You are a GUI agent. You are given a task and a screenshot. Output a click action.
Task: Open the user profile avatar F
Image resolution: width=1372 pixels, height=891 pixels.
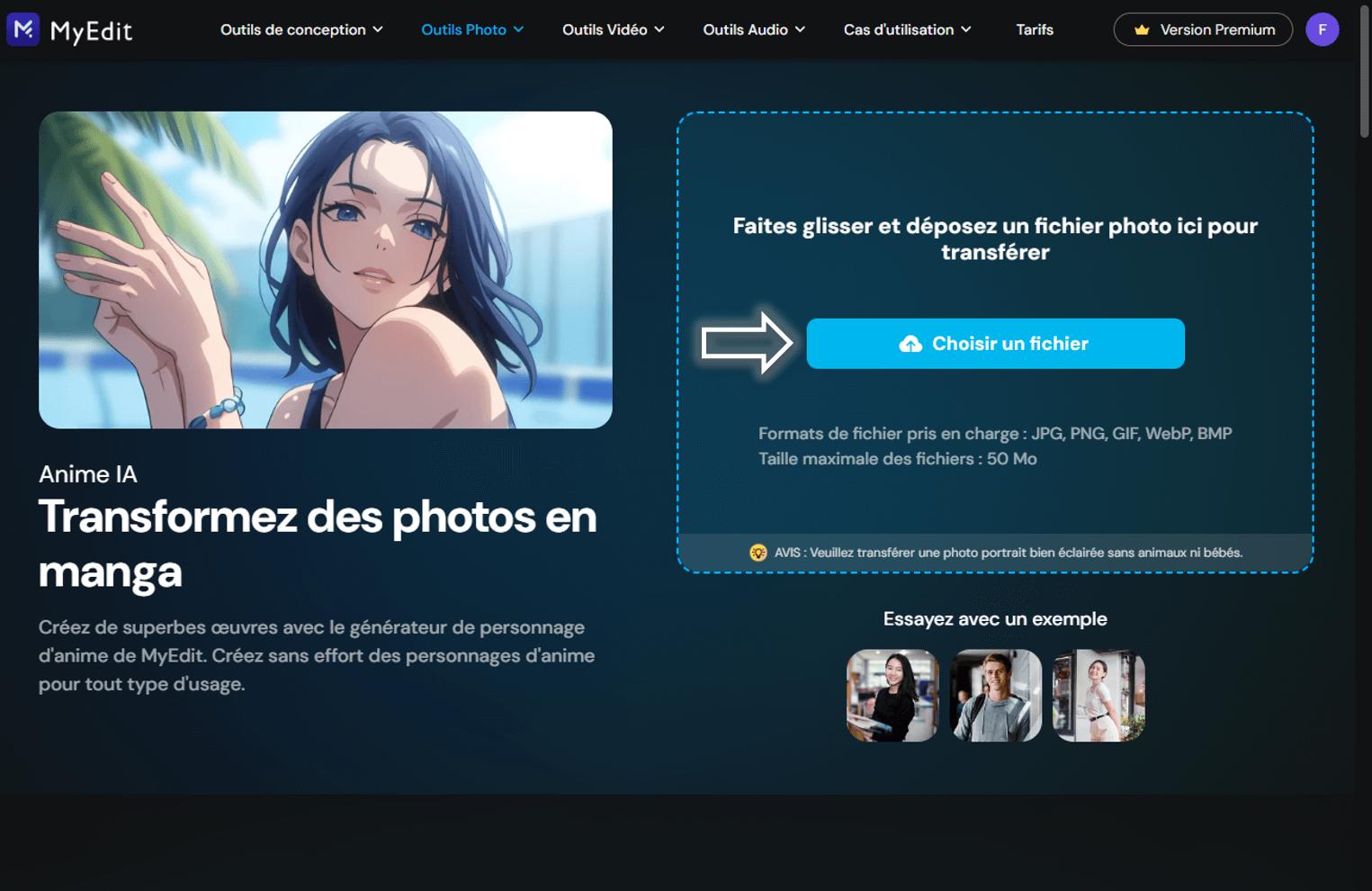[x=1323, y=29]
